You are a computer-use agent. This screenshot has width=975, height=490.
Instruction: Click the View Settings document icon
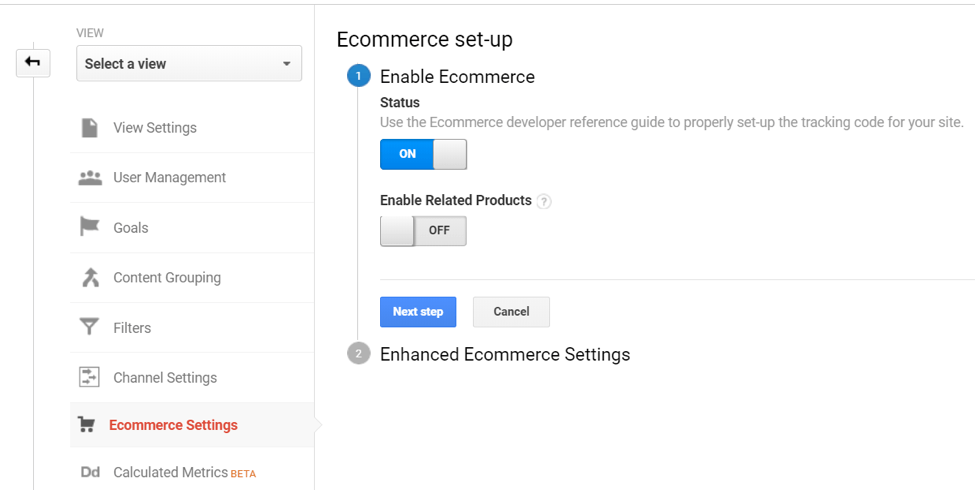click(90, 128)
